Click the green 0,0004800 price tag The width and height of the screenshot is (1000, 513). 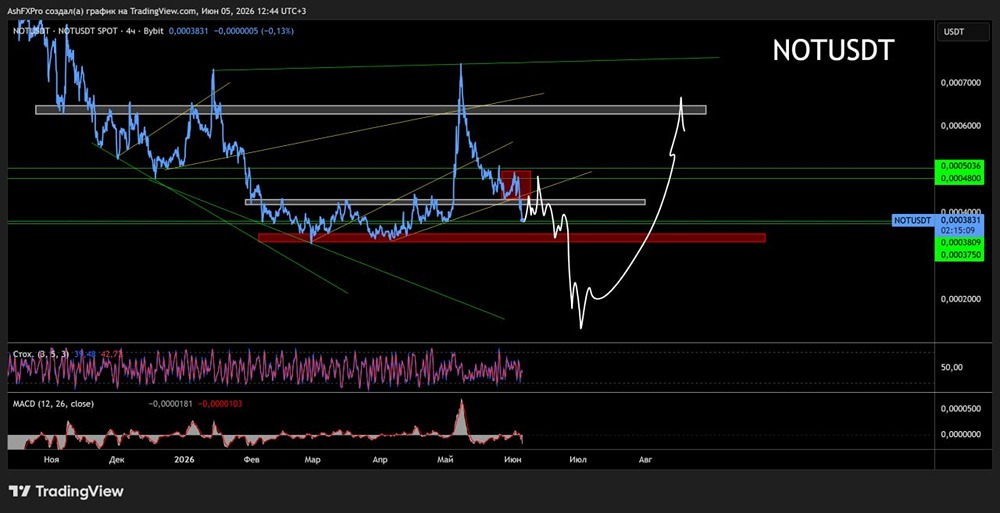click(x=960, y=179)
